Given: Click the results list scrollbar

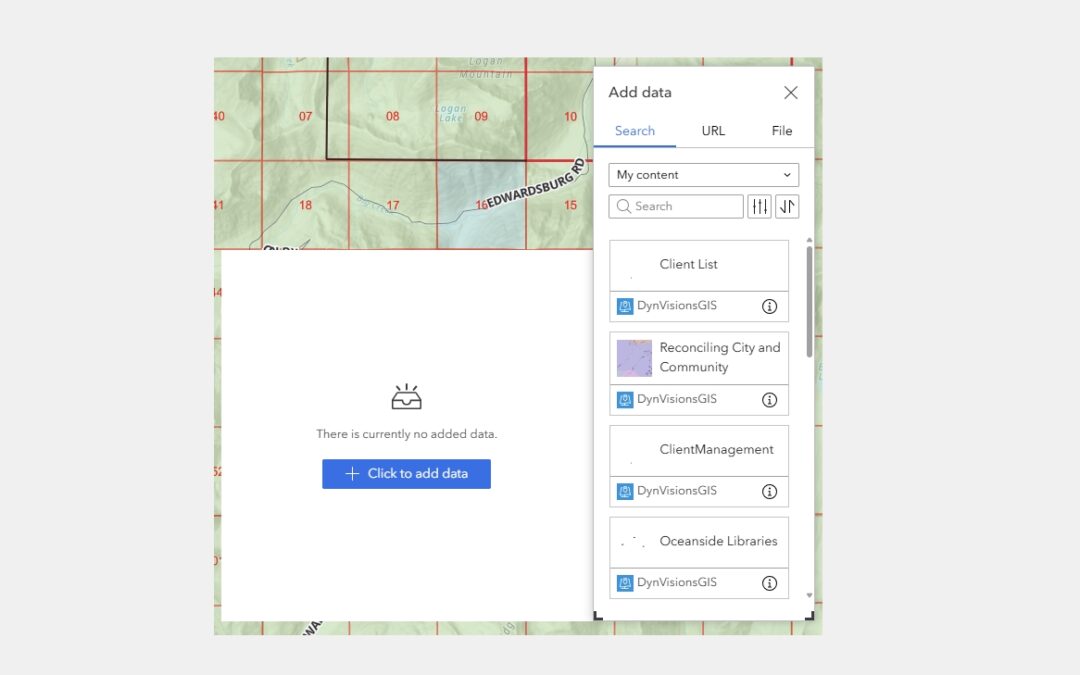Looking at the screenshot, I should click(809, 300).
